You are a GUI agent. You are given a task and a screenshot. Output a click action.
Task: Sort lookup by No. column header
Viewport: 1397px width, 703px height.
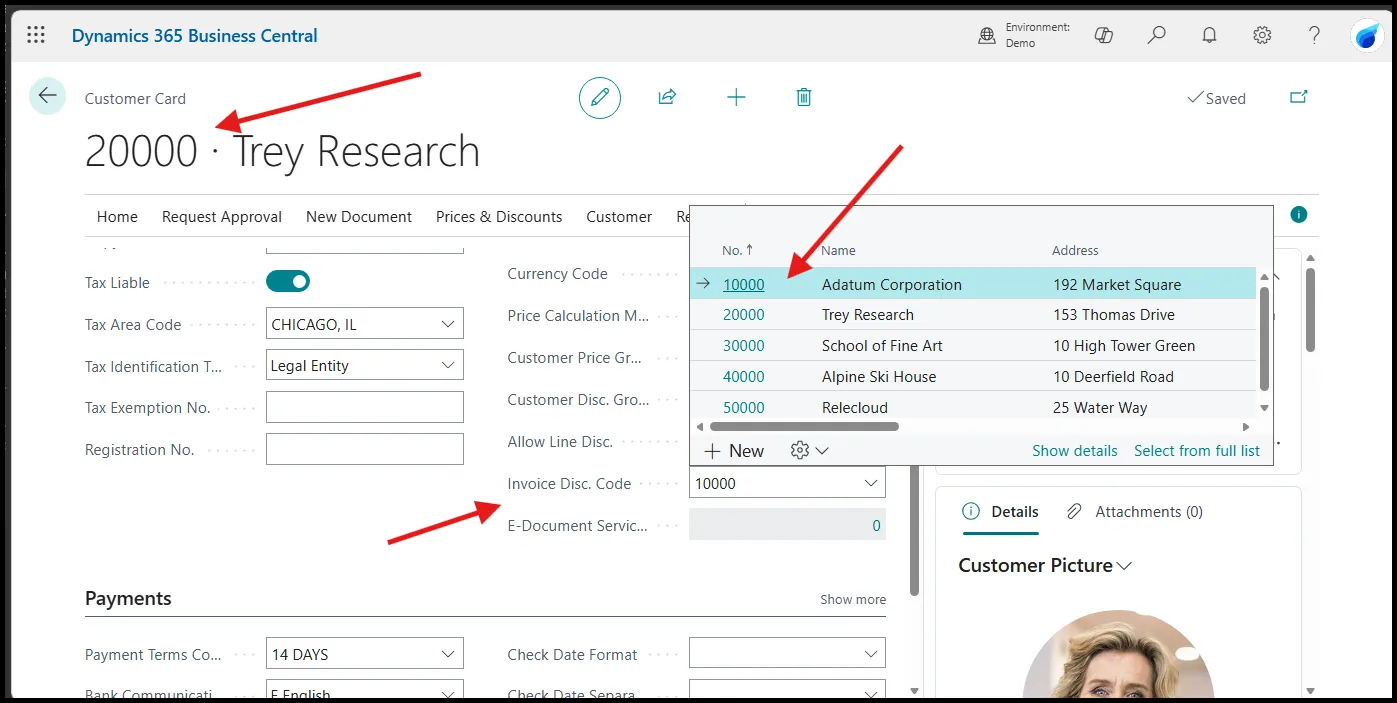[x=738, y=250]
